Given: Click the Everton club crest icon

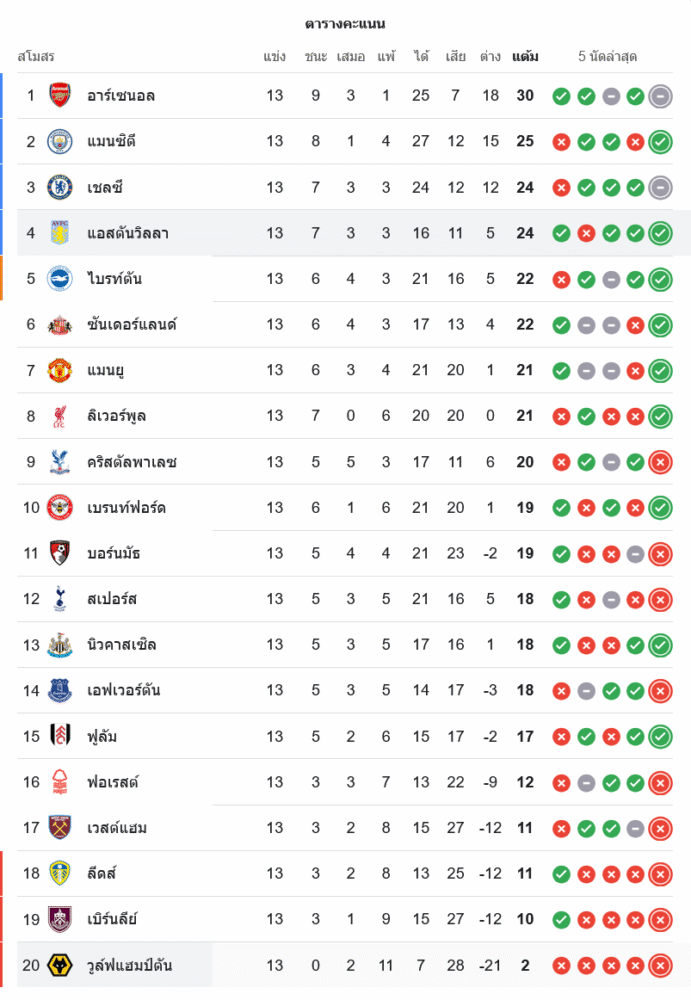Looking at the screenshot, I should (60, 690).
